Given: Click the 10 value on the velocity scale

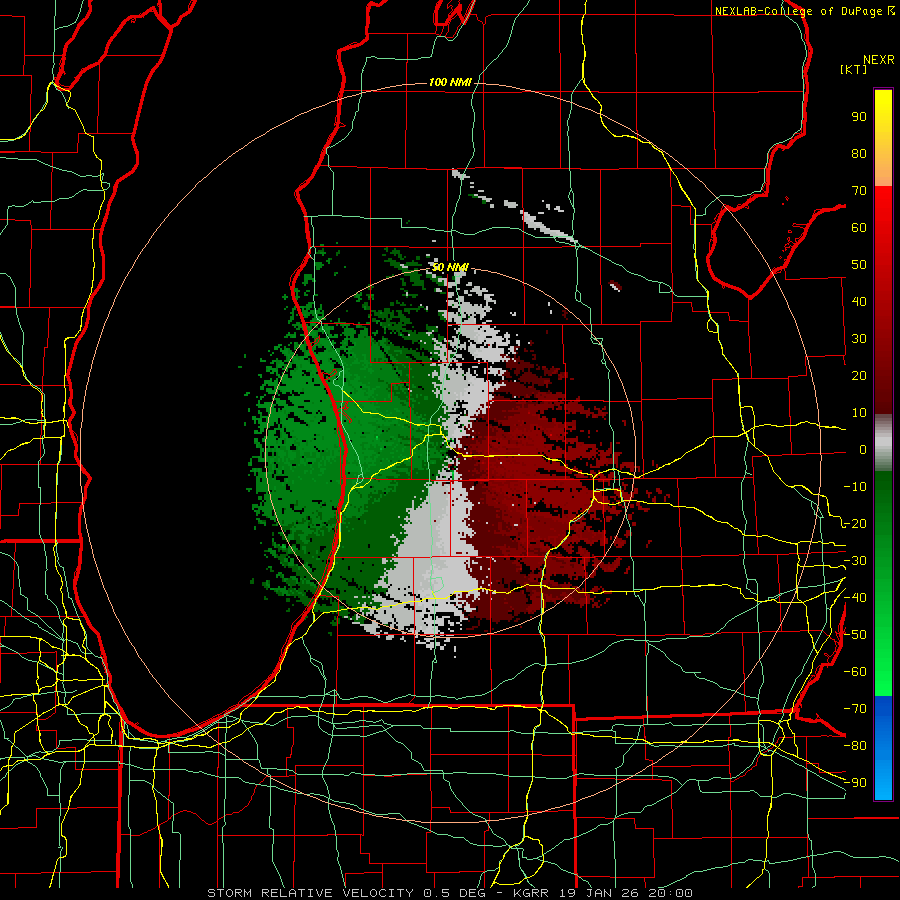Looking at the screenshot, I should 859,413.
